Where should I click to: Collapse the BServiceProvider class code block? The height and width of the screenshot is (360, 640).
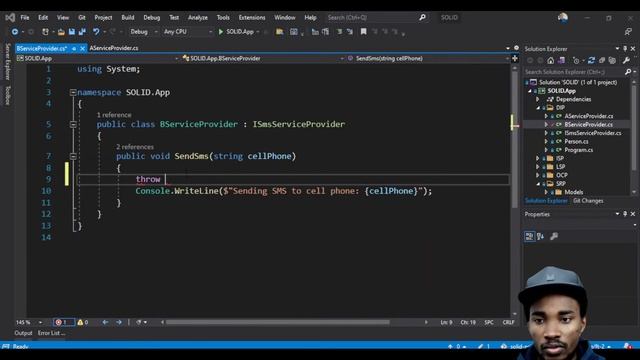(73, 124)
